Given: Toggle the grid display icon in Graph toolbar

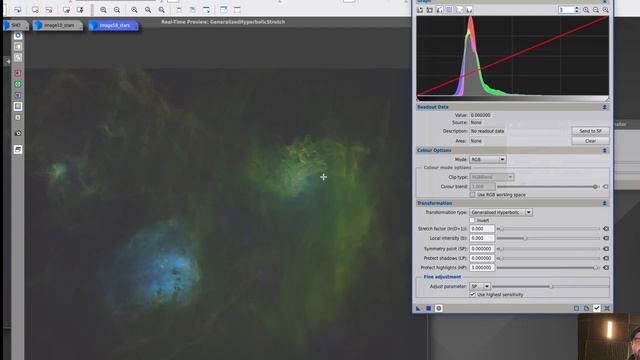Looking at the screenshot, I should (x=449, y=9).
